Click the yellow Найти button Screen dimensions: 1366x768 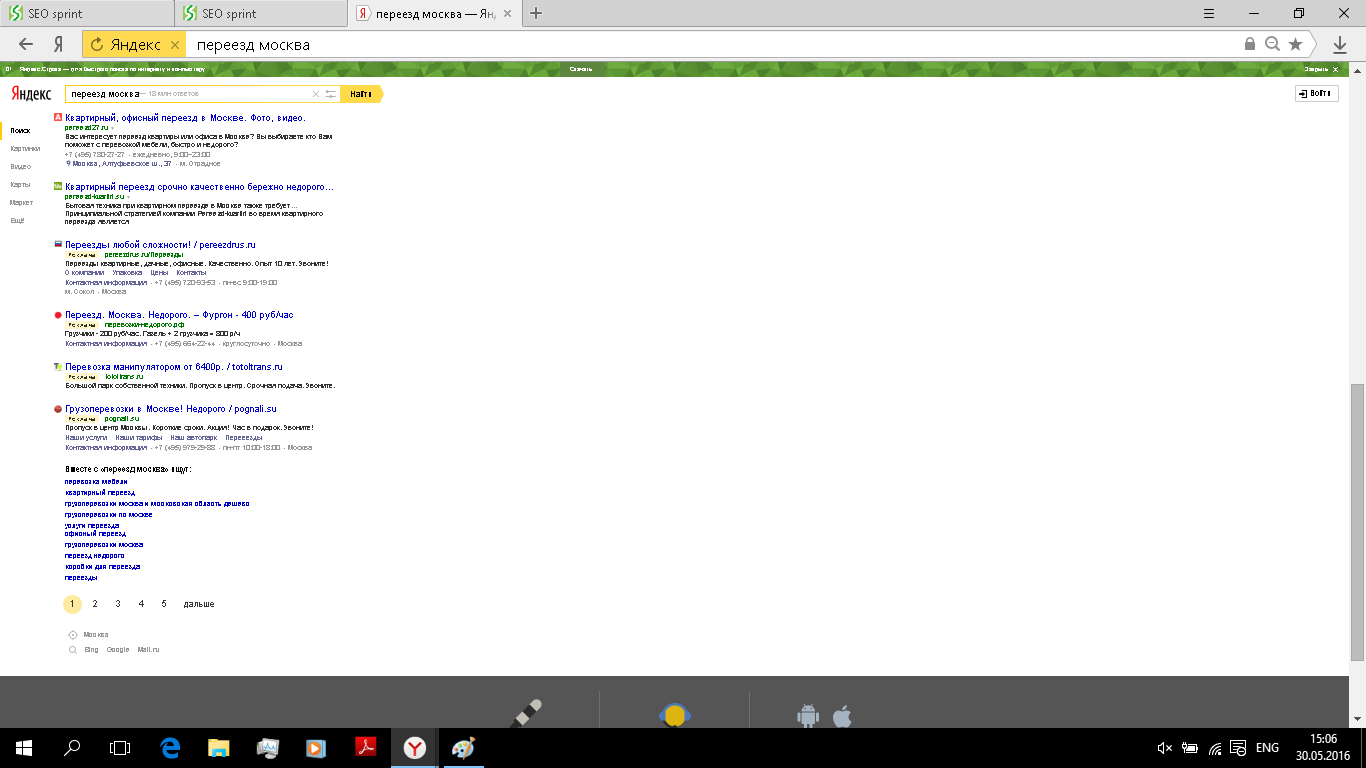(361, 94)
